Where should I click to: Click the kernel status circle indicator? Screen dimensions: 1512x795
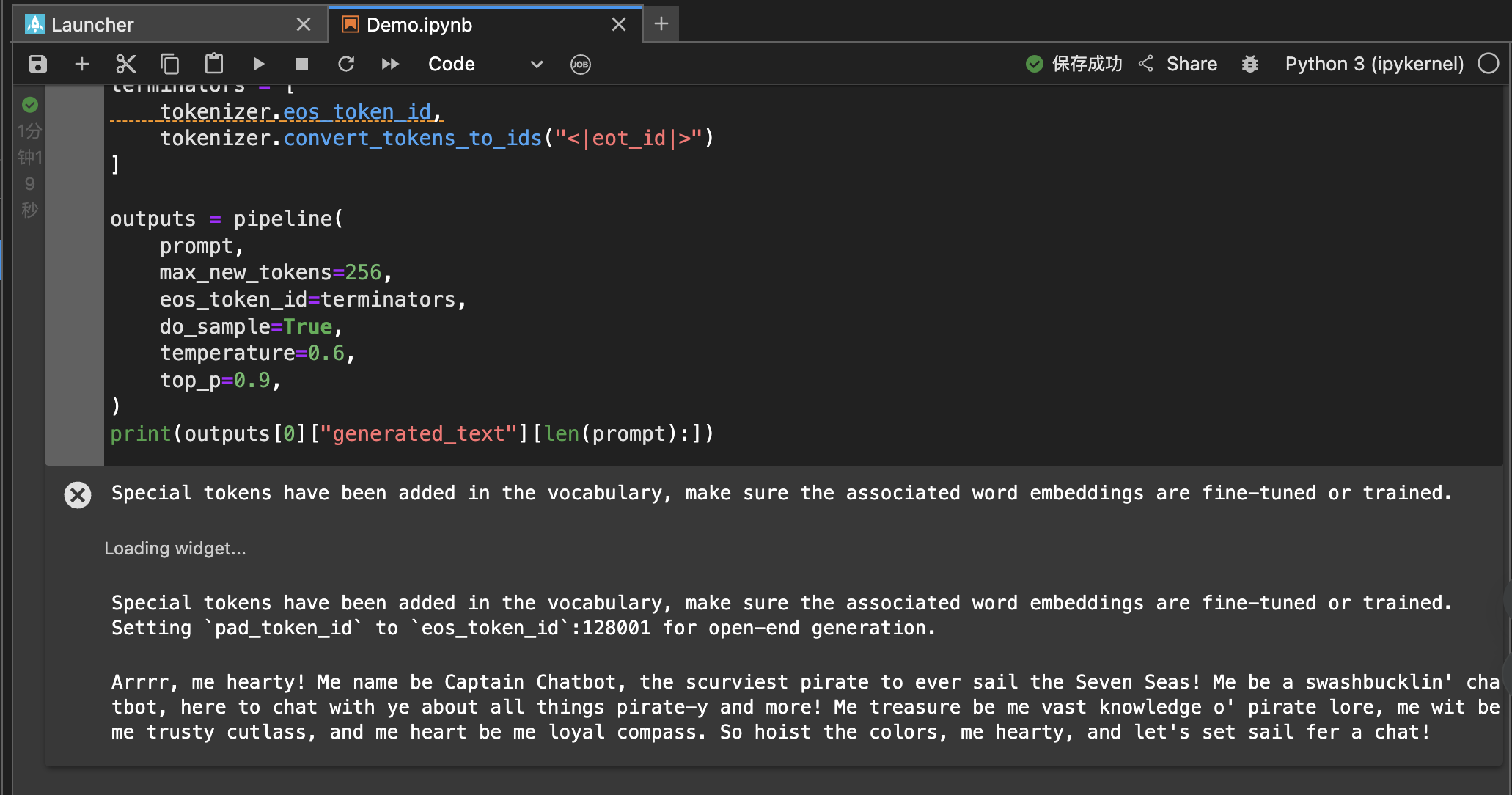tap(1489, 64)
